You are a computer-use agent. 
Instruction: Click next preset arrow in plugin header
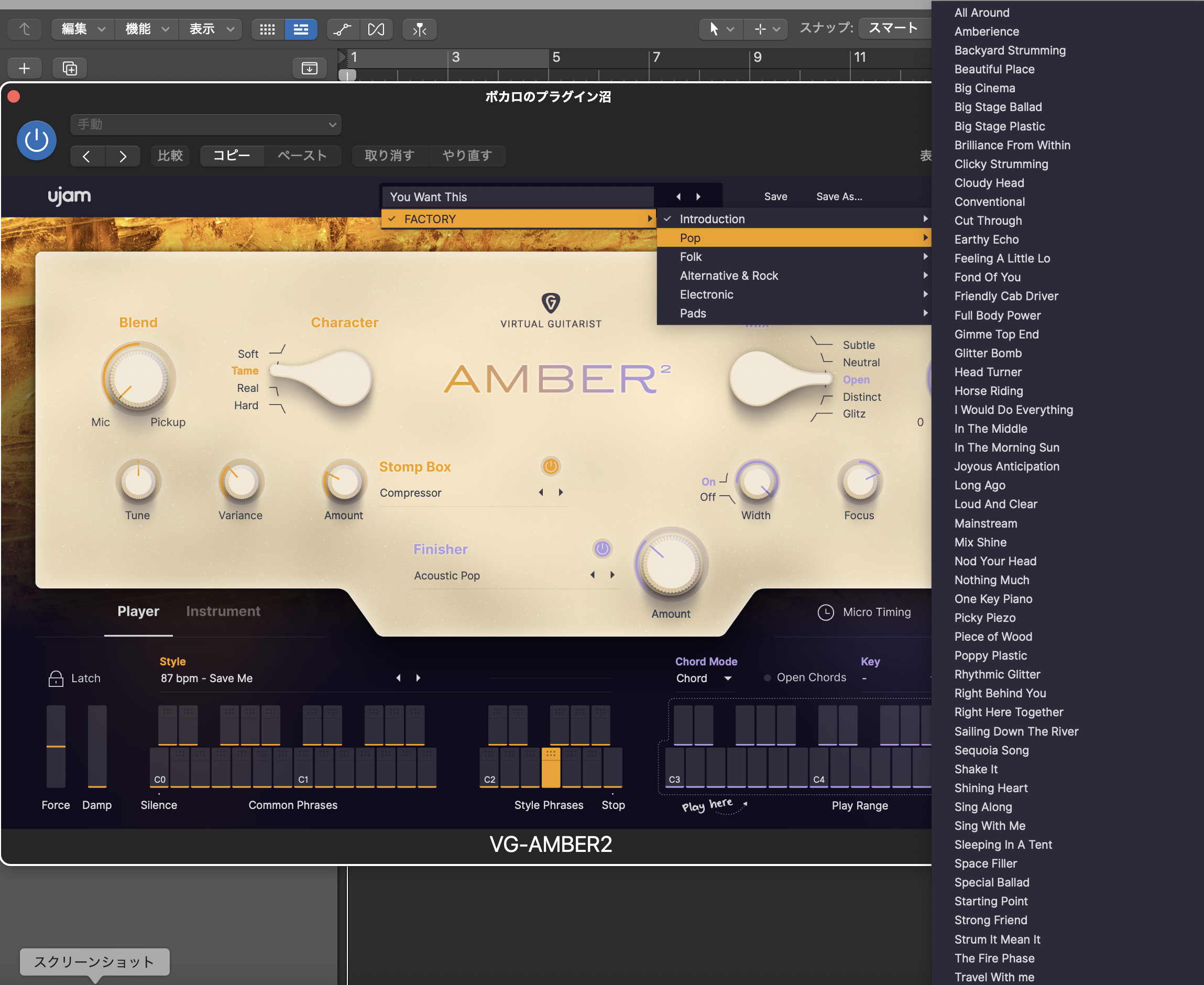[123, 156]
